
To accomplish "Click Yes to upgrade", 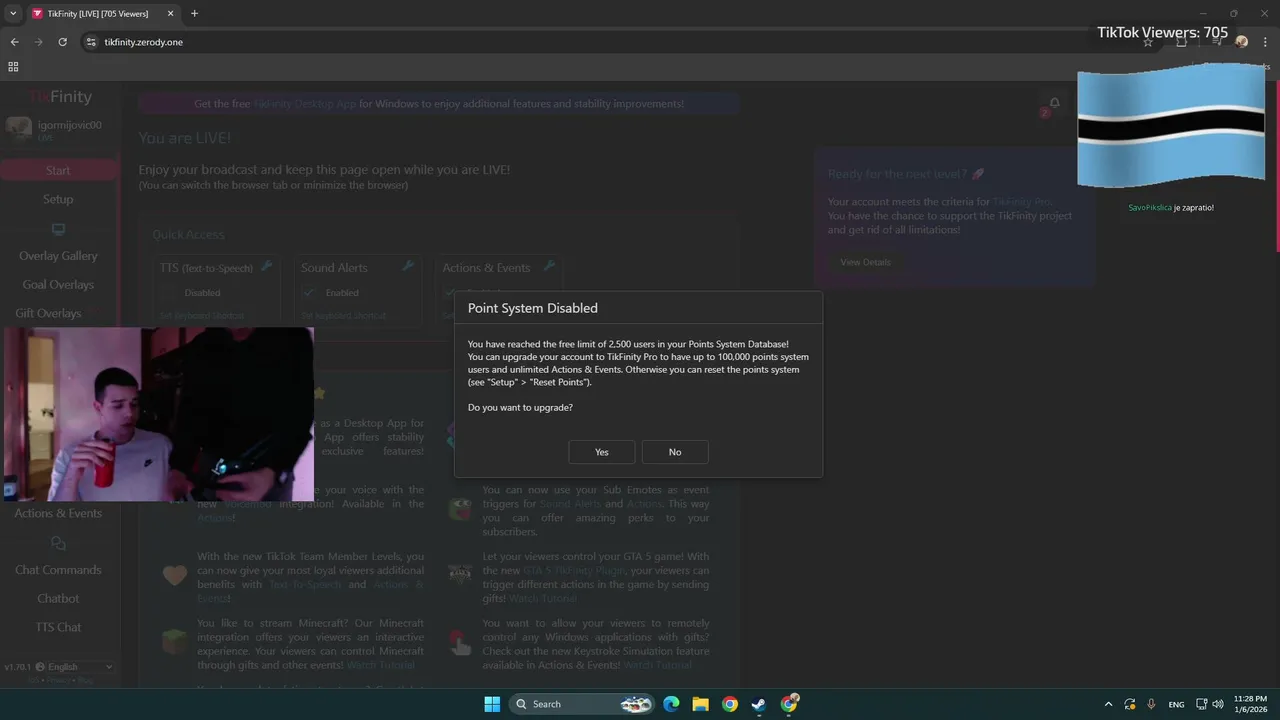I will pyautogui.click(x=602, y=452).
